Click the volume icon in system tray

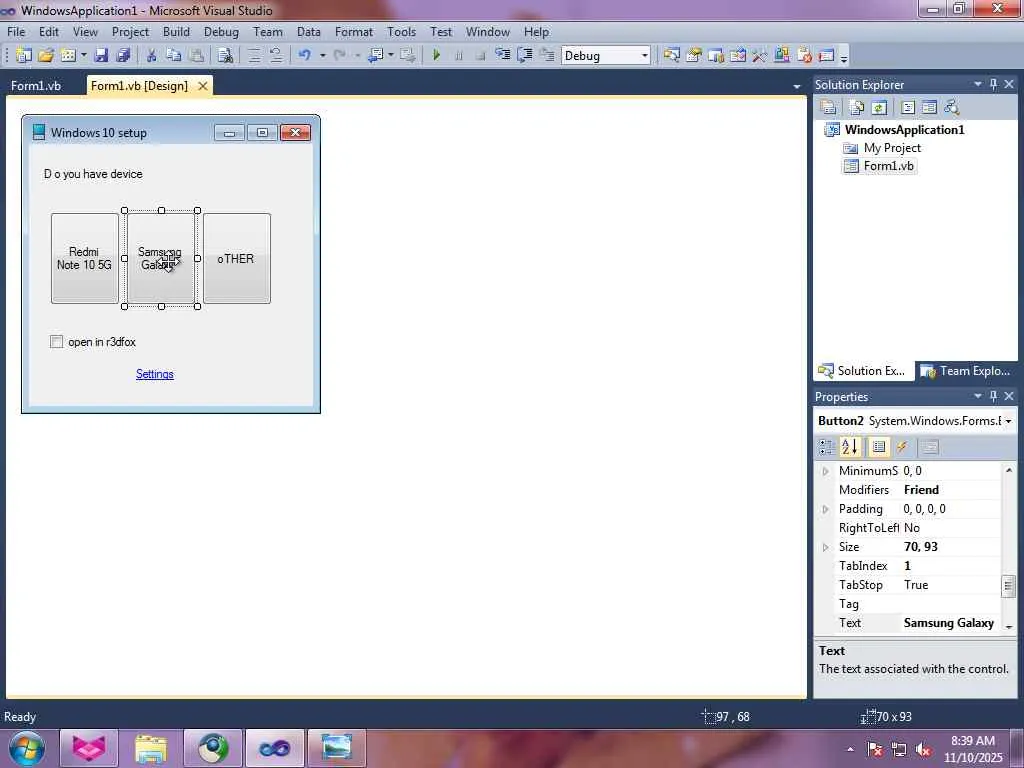click(923, 750)
